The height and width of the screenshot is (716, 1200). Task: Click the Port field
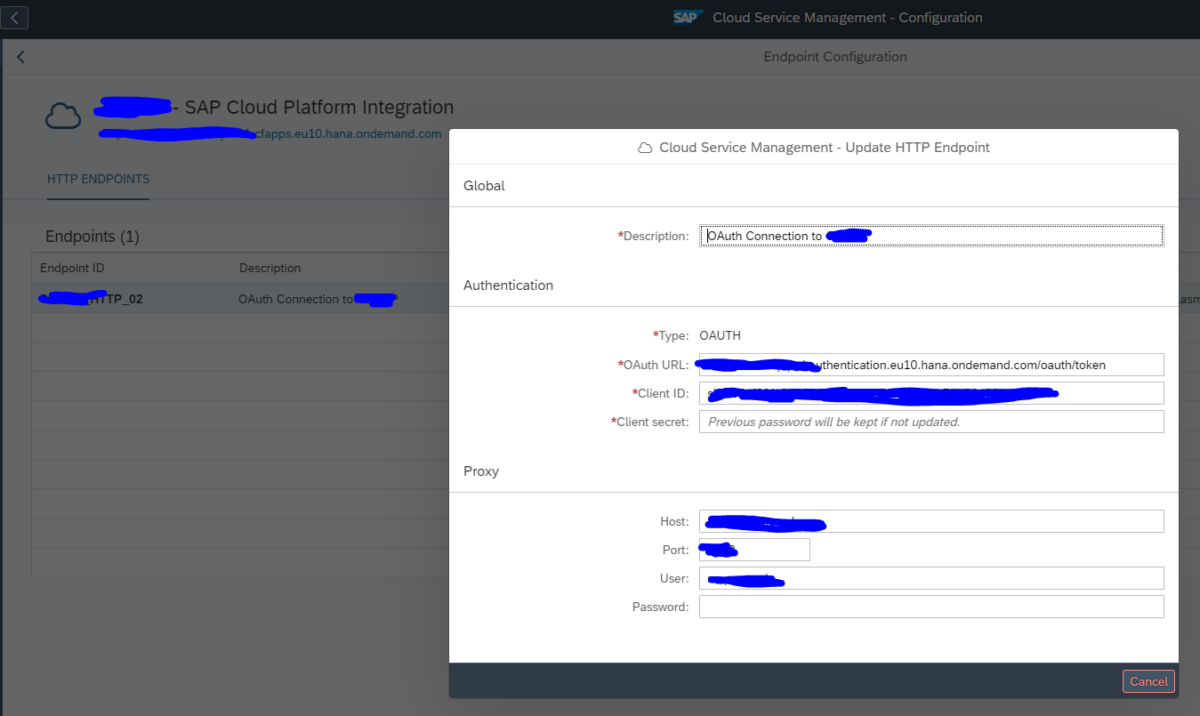(x=753, y=549)
